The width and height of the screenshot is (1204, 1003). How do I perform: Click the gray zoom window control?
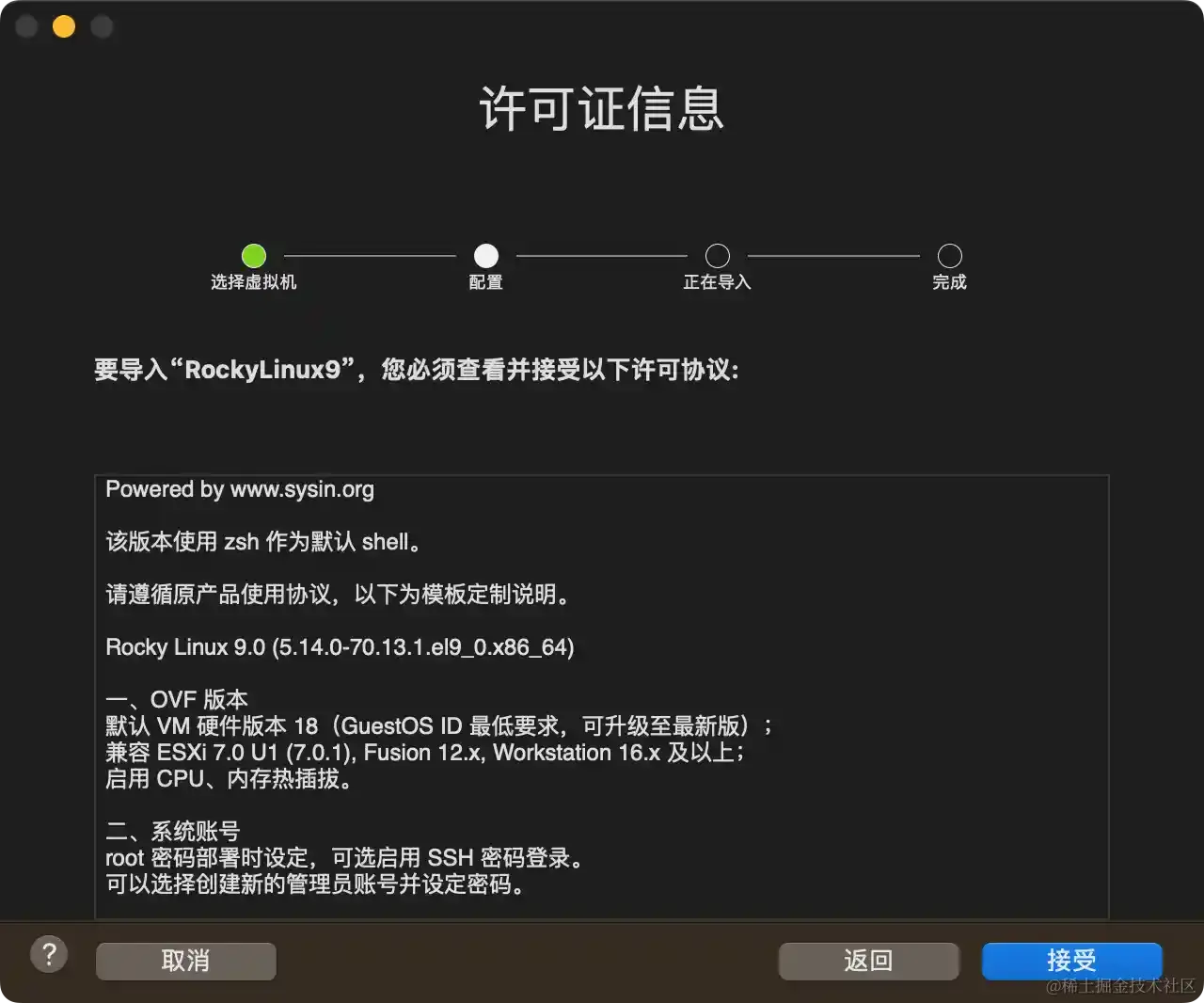point(102,26)
